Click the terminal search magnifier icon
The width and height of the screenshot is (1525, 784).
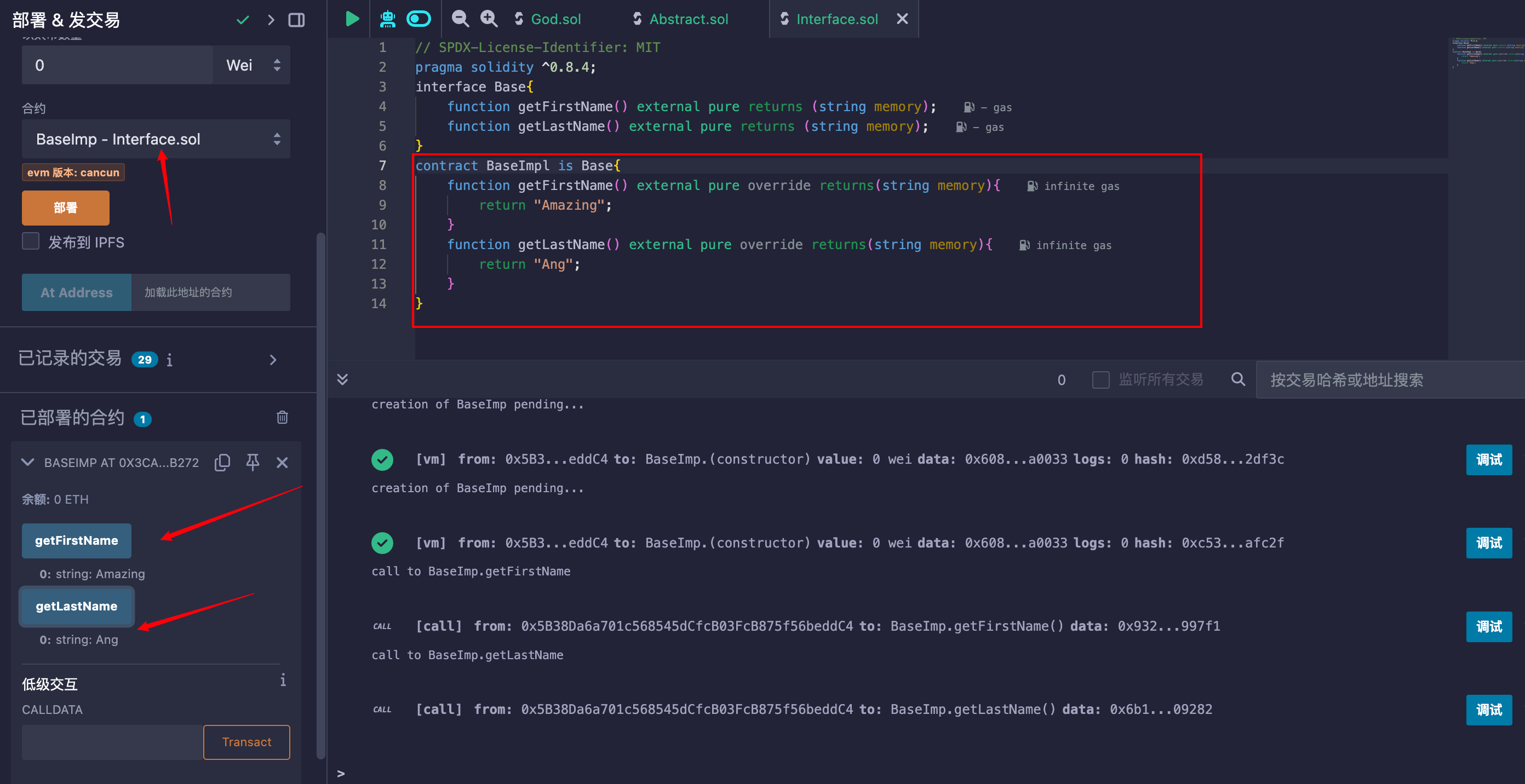tap(1238, 379)
